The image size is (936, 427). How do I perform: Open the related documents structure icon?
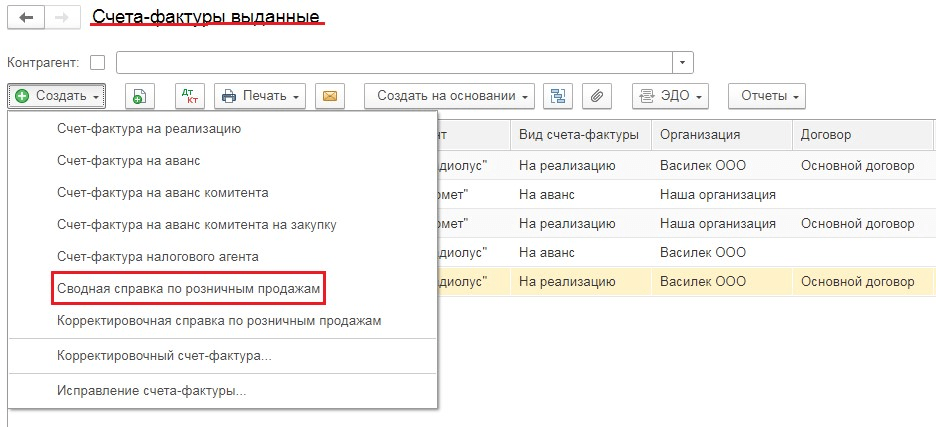(x=558, y=96)
